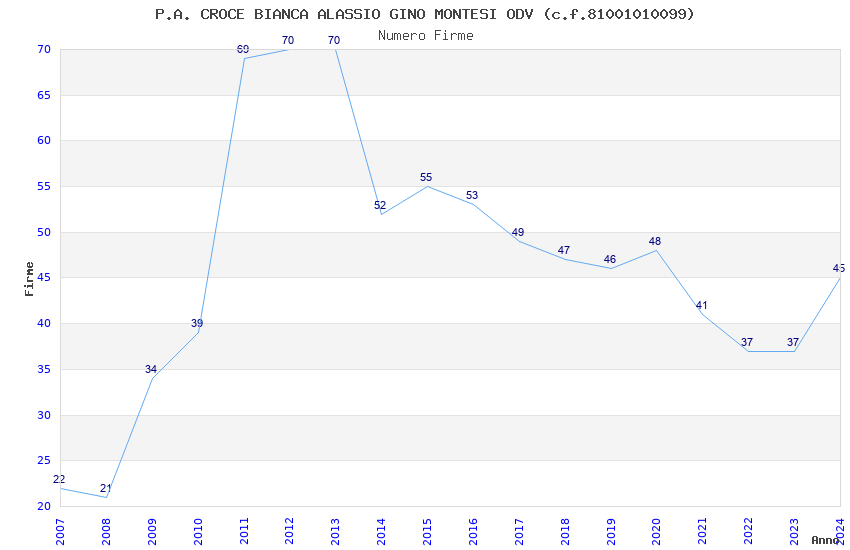Choose the 2024 year label

click(840, 532)
